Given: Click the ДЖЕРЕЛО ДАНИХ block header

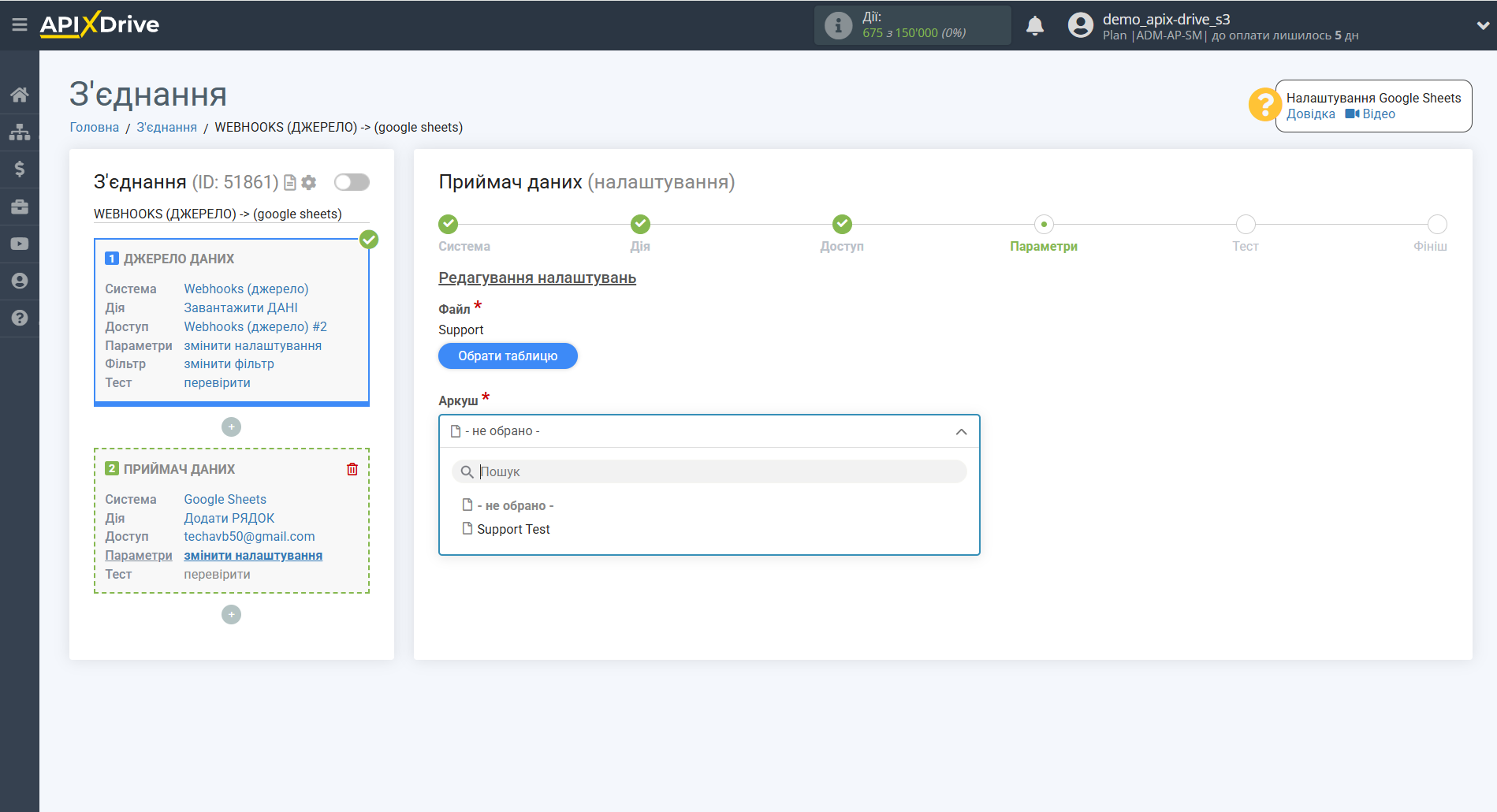Looking at the screenshot, I should 179,259.
